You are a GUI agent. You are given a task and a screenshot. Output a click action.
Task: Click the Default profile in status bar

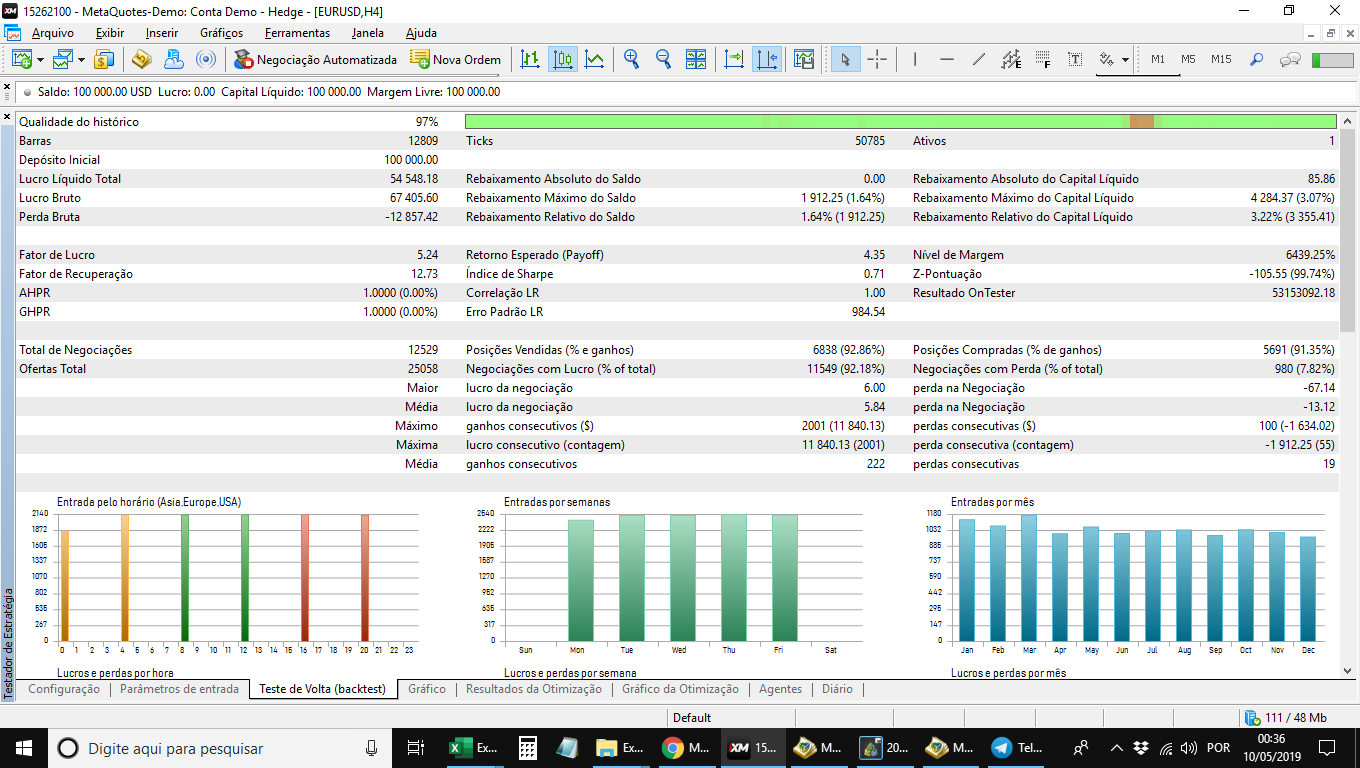(692, 718)
